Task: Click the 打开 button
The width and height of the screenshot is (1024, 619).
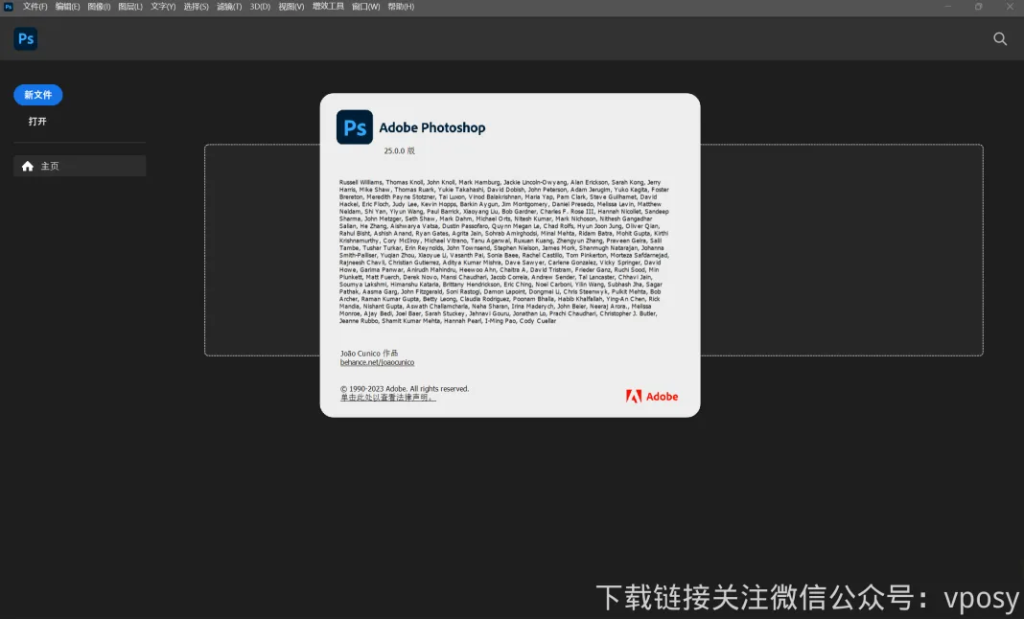Action: click(37, 121)
